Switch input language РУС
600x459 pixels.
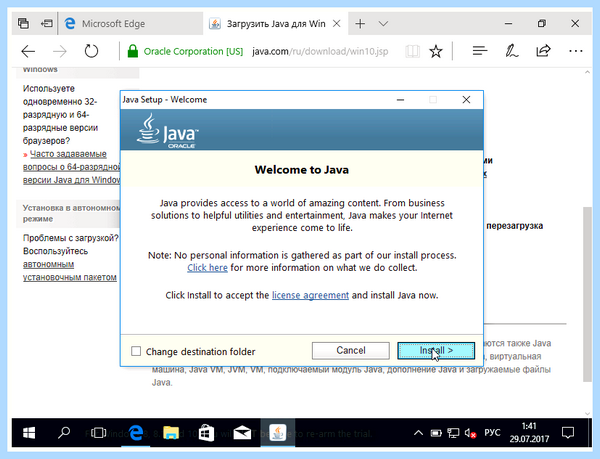point(492,433)
